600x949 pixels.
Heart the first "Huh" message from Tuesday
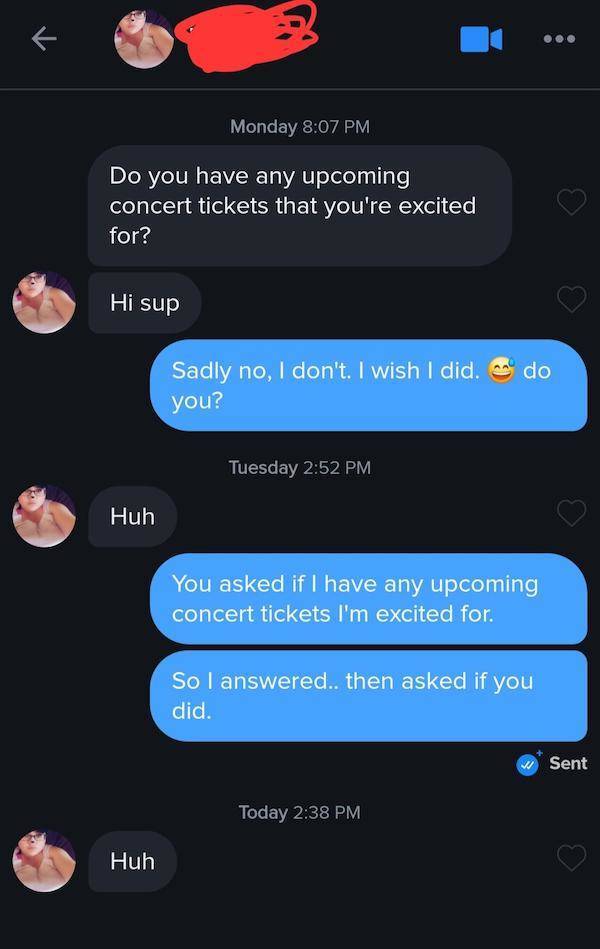click(x=571, y=513)
